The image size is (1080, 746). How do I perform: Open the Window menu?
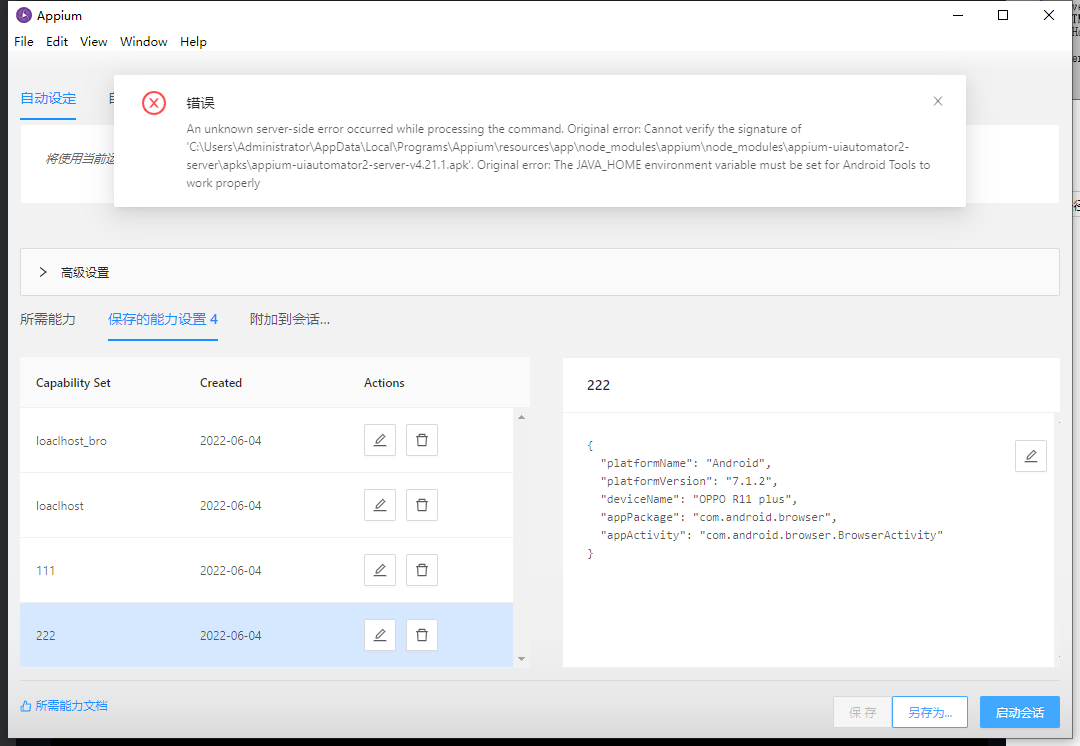(143, 41)
